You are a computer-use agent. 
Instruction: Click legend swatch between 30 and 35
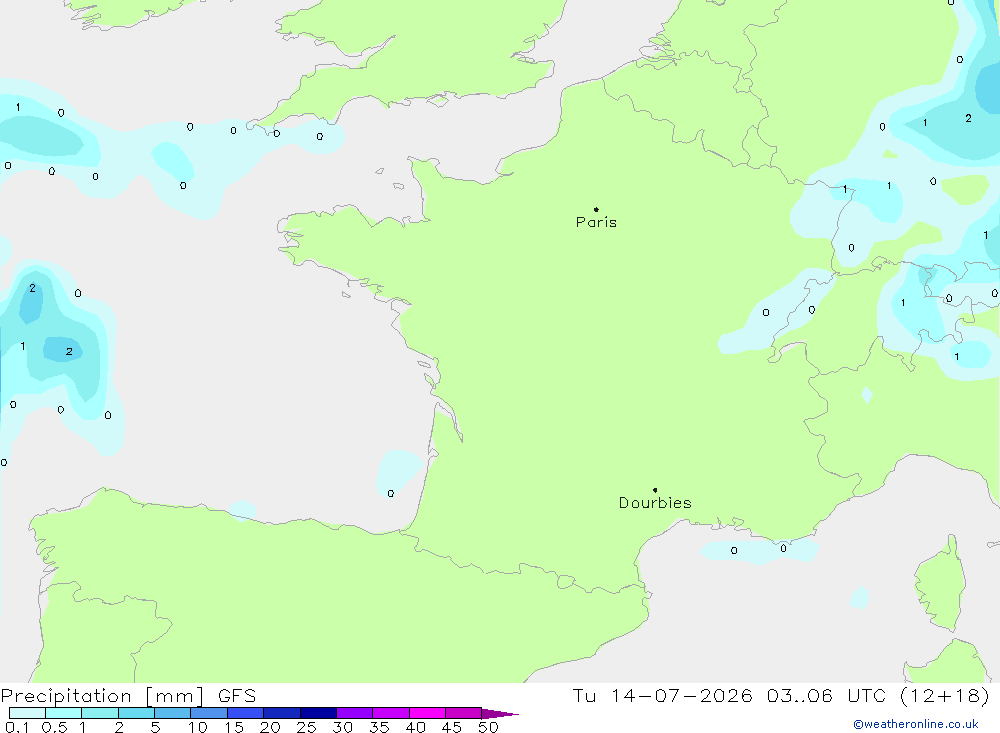tap(354, 713)
